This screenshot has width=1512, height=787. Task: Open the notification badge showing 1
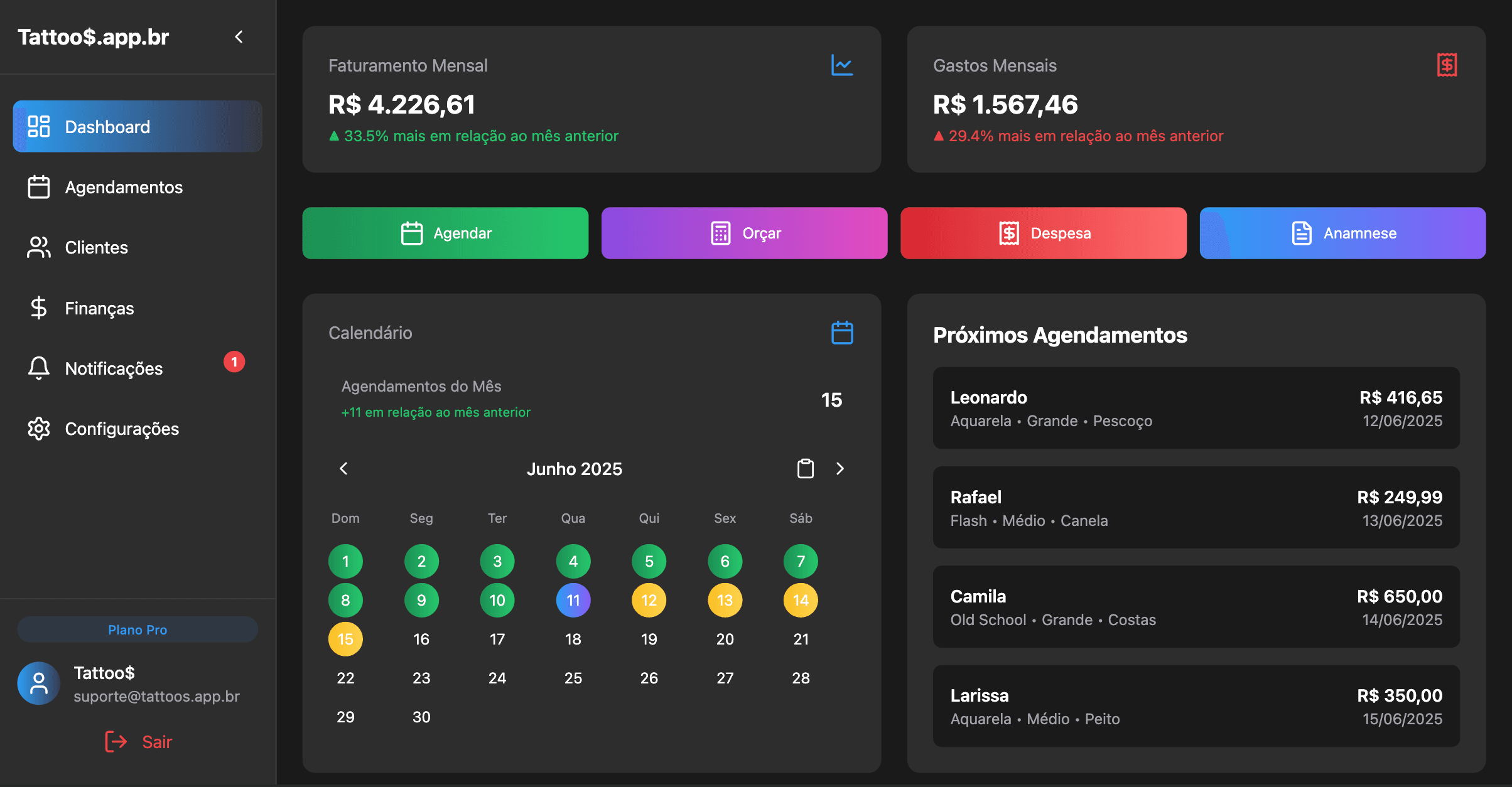click(x=234, y=362)
